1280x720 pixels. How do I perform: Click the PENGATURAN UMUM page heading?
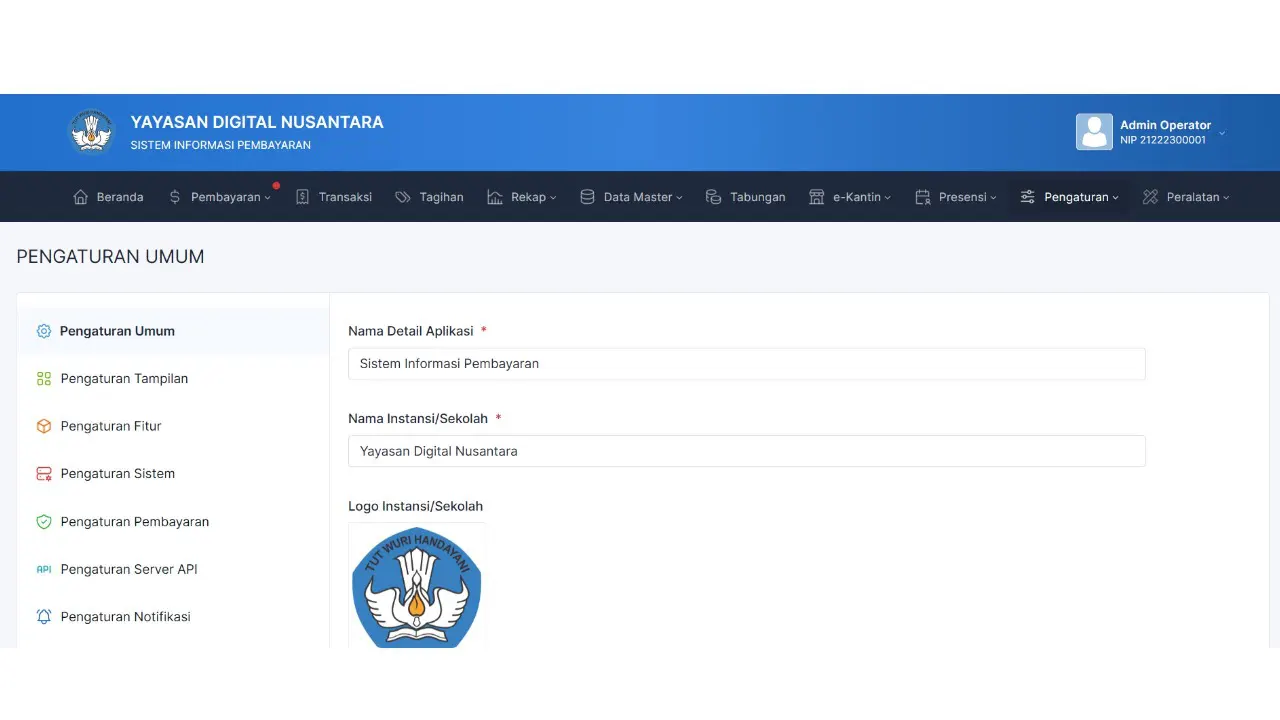pyautogui.click(x=110, y=257)
